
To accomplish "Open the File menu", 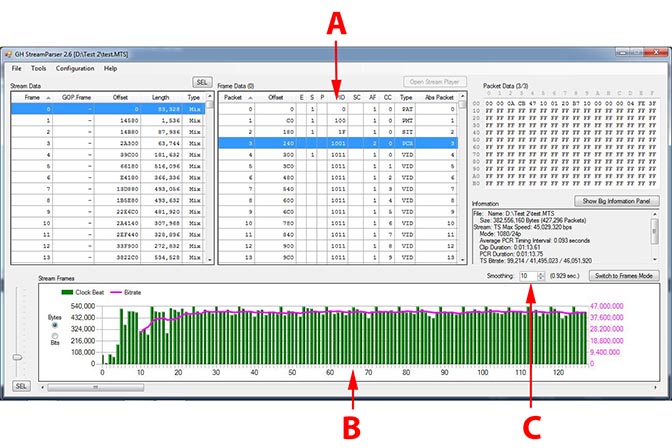I will [17, 68].
